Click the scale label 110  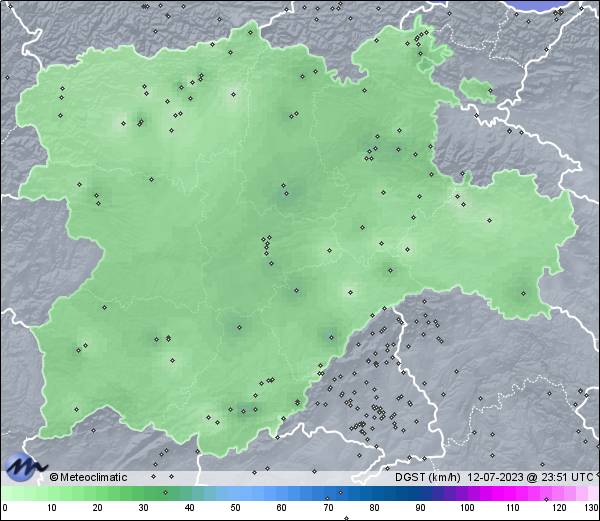513,508
